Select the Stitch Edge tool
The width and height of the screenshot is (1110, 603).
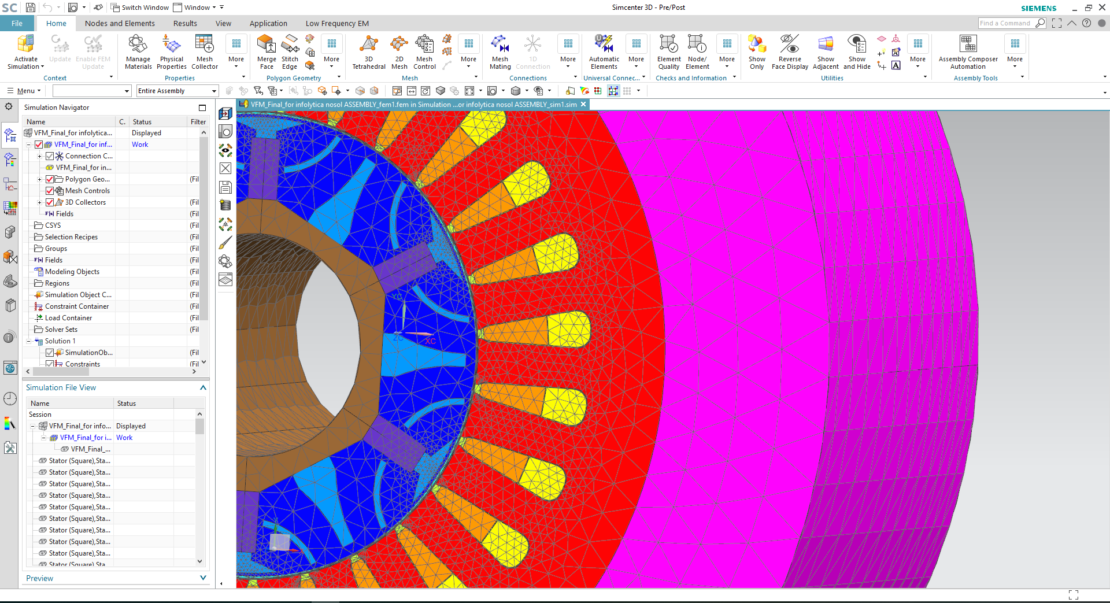tap(291, 52)
